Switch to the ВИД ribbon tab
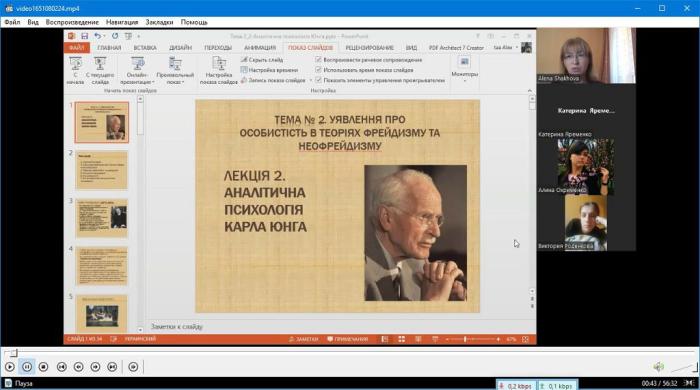This screenshot has width=700, height=390. pos(411,48)
